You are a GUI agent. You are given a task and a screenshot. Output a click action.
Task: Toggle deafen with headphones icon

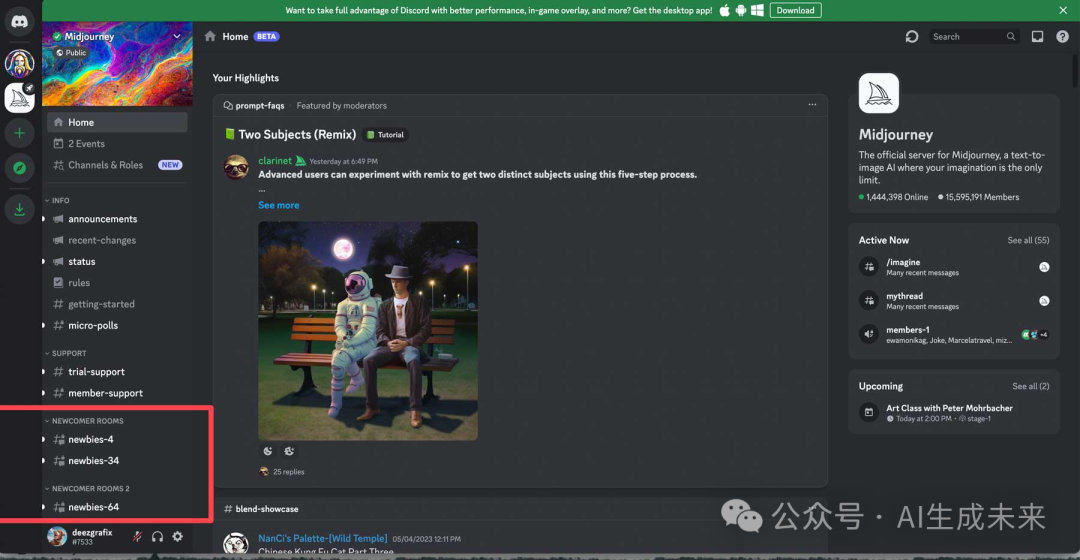[157, 536]
